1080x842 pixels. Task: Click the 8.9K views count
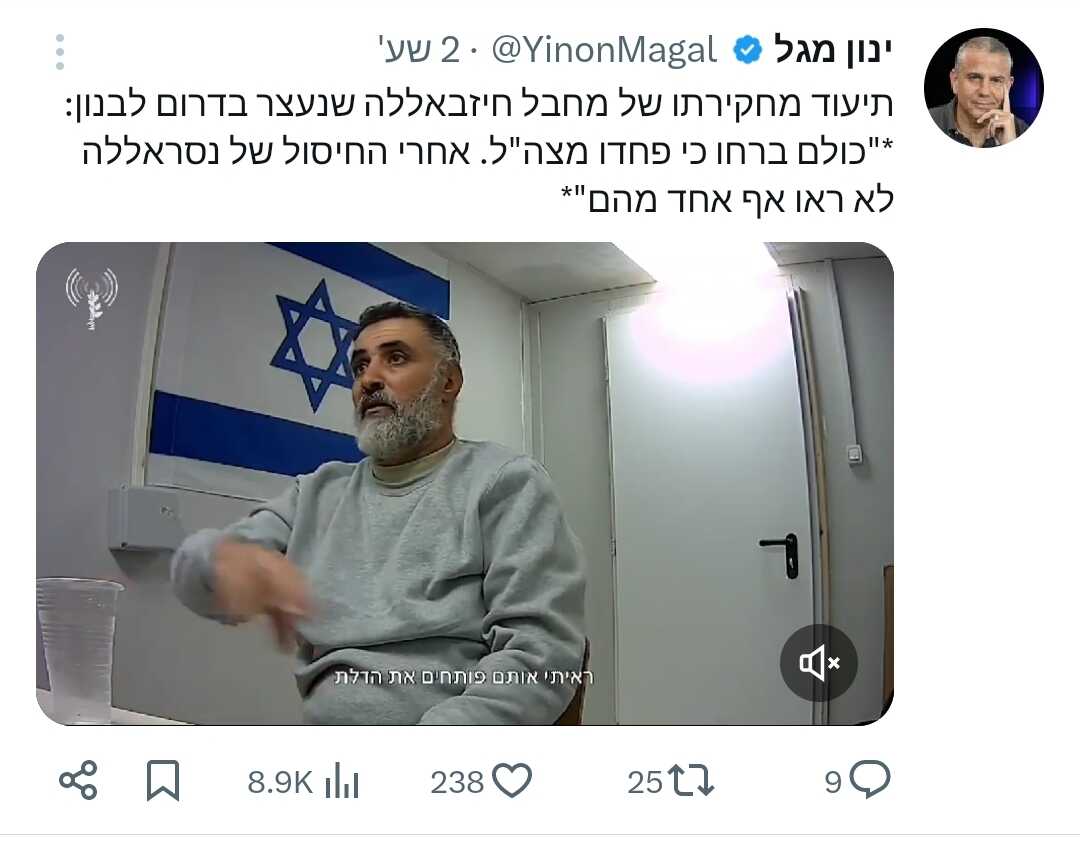pyautogui.click(x=280, y=783)
